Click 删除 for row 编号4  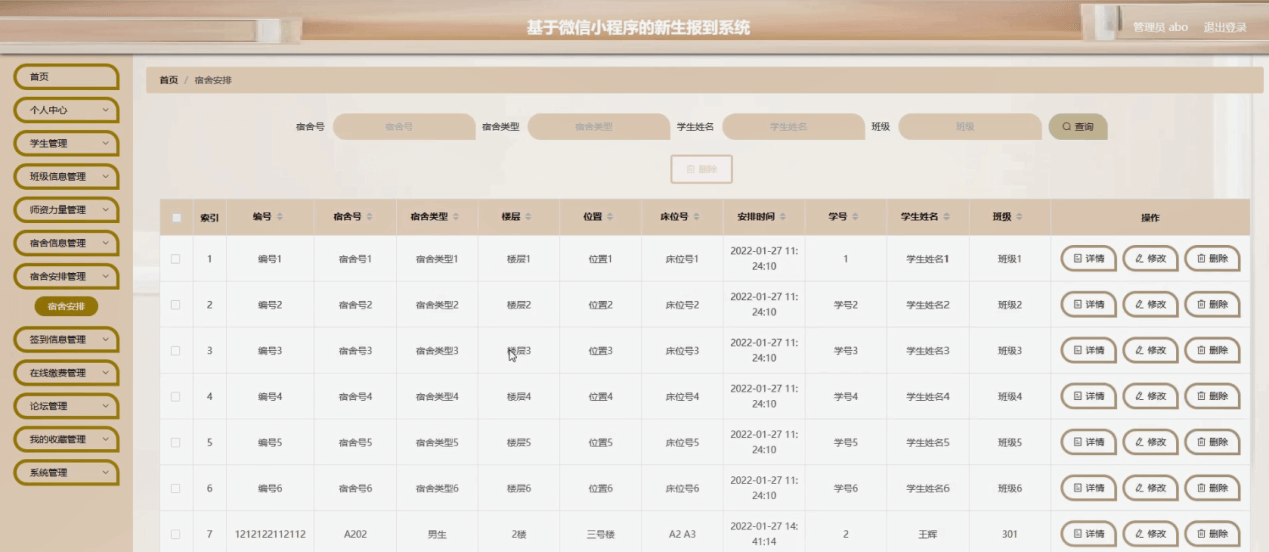click(1212, 396)
